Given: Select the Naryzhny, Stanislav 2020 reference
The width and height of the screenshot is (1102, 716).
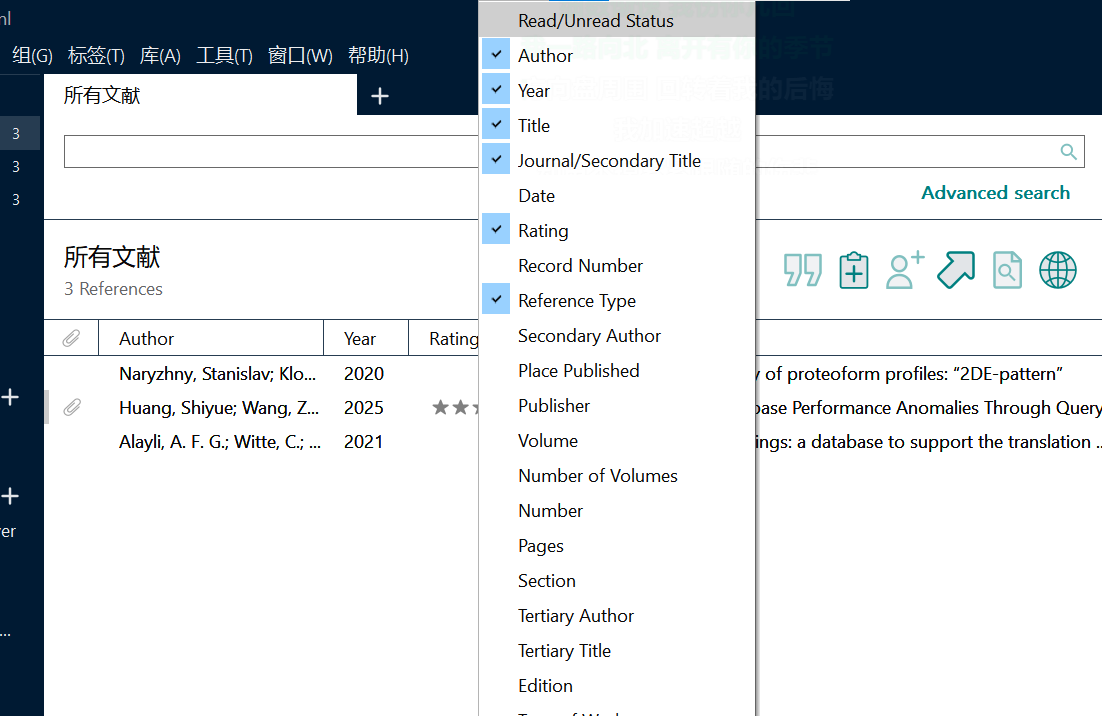Looking at the screenshot, I should [217, 374].
